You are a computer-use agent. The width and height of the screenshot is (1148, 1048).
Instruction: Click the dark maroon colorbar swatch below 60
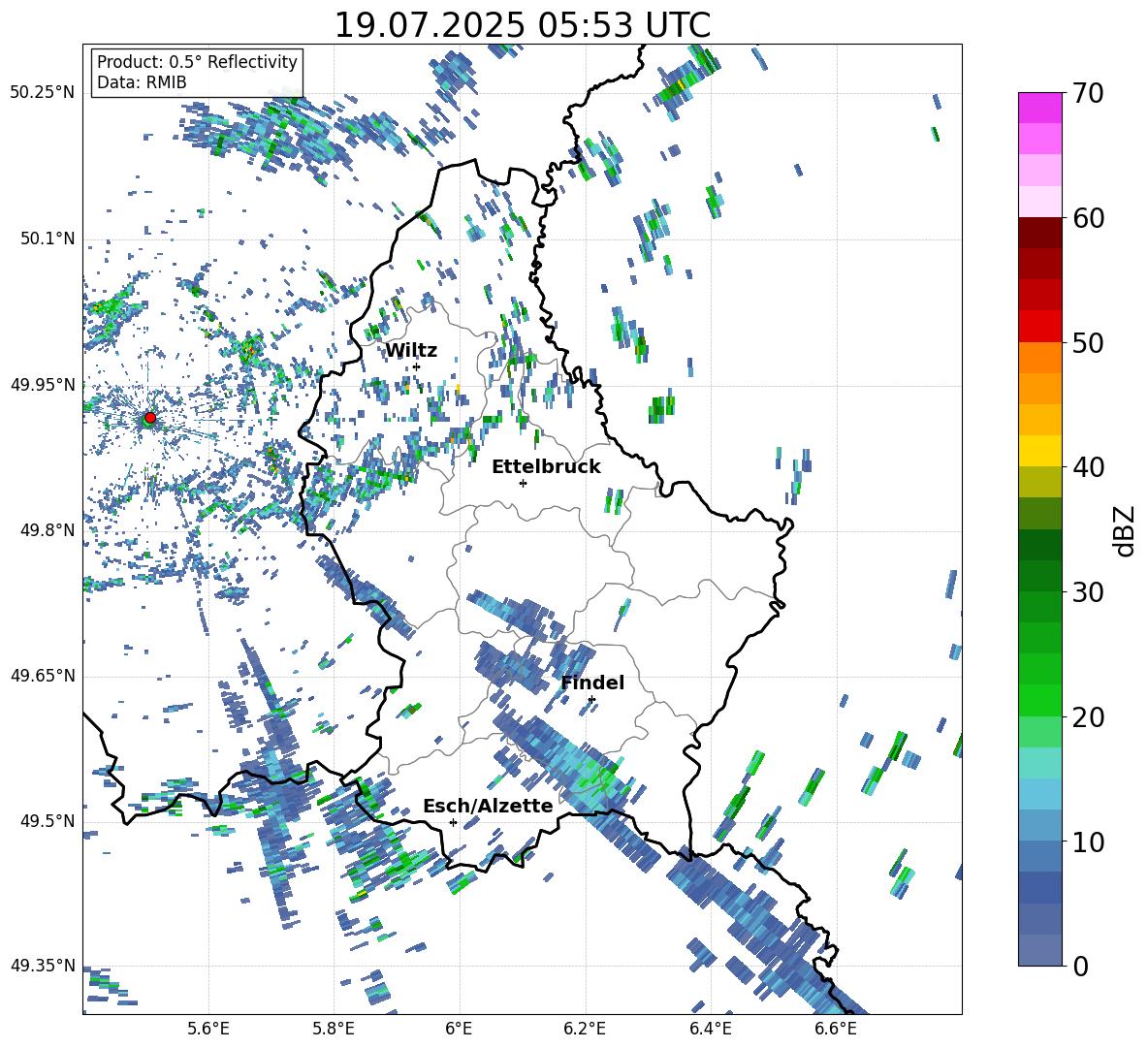pyautogui.click(x=1039, y=233)
